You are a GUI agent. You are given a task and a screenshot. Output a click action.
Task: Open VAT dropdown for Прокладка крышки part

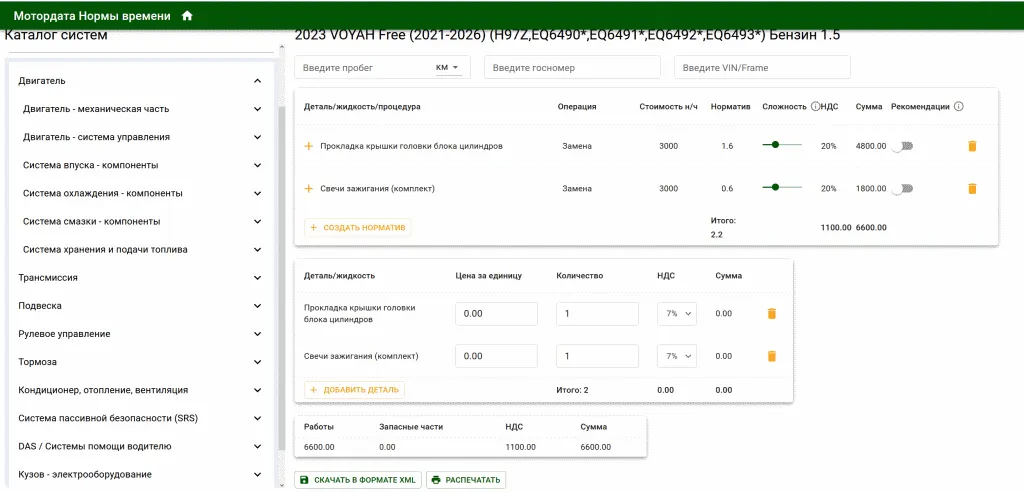(677, 314)
